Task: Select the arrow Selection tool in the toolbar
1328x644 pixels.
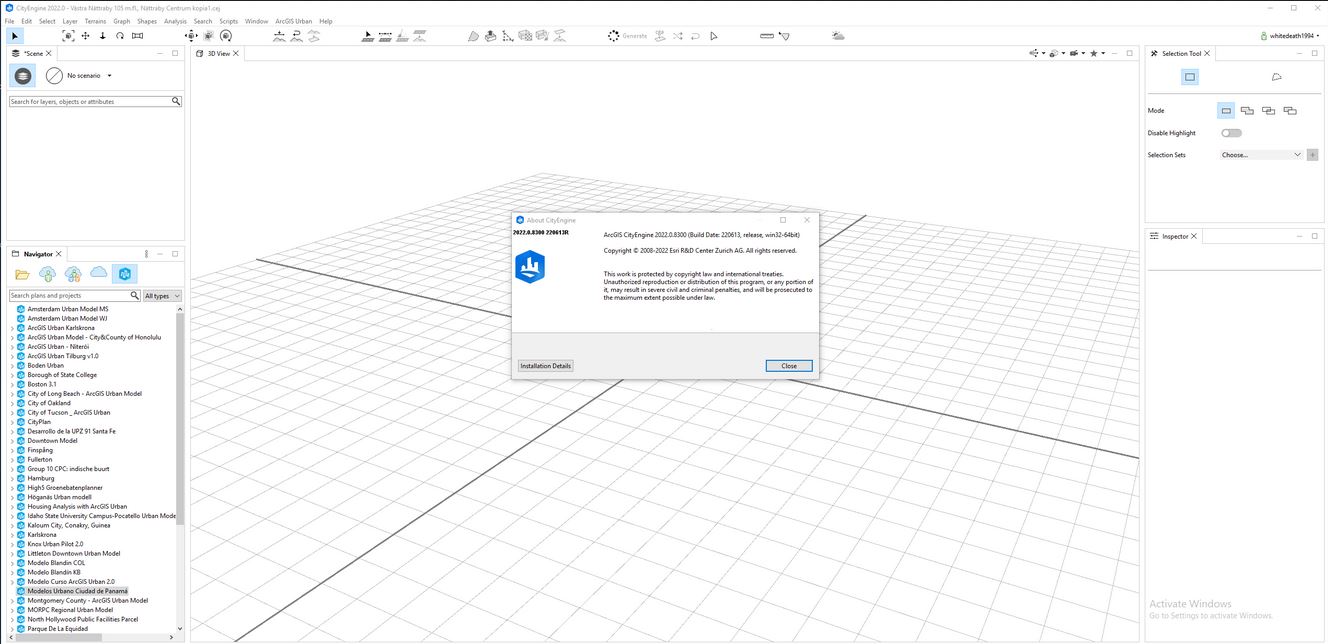Action: [15, 36]
